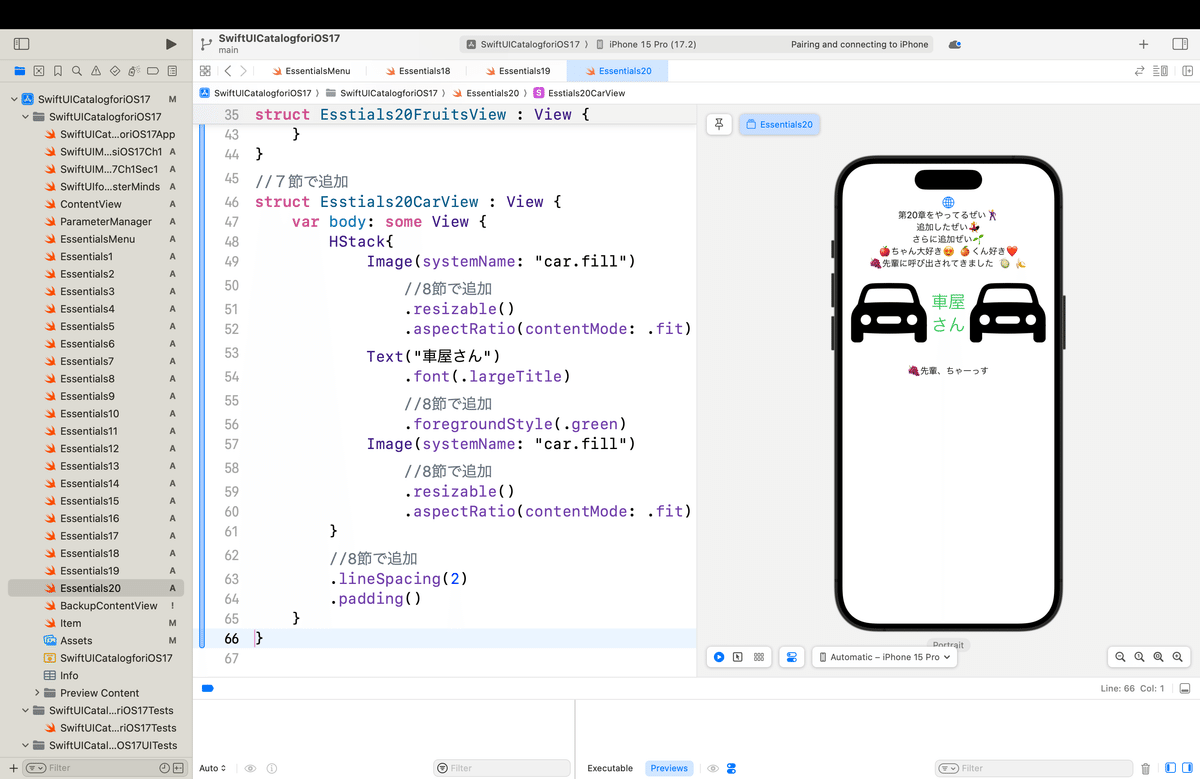The width and height of the screenshot is (1200, 779).
Task: Select the Essentials20 preview chip
Action: [x=779, y=124]
